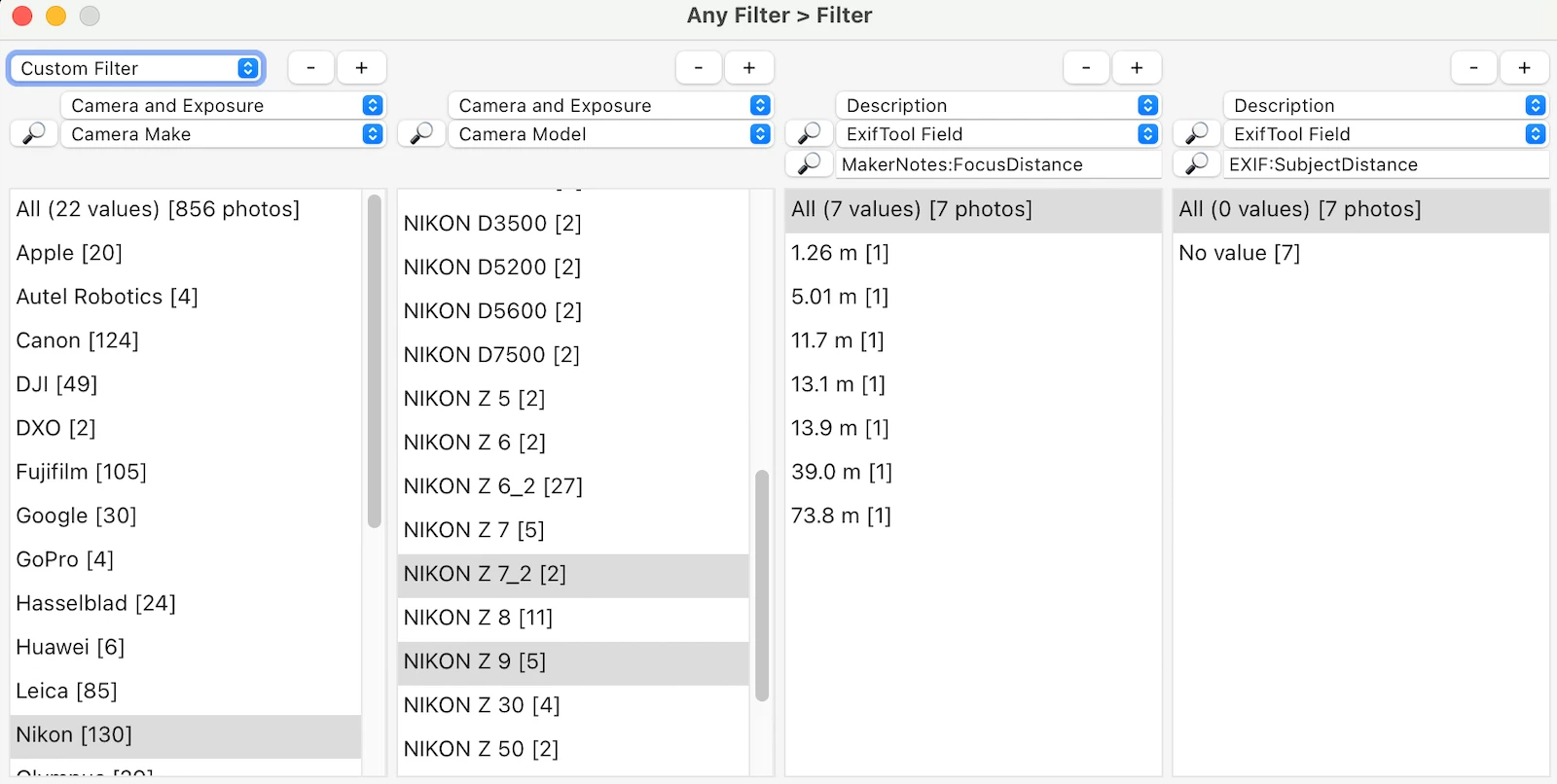Select 'Leica [85]' row
This screenshot has height=784, width=1557.
click(186, 691)
